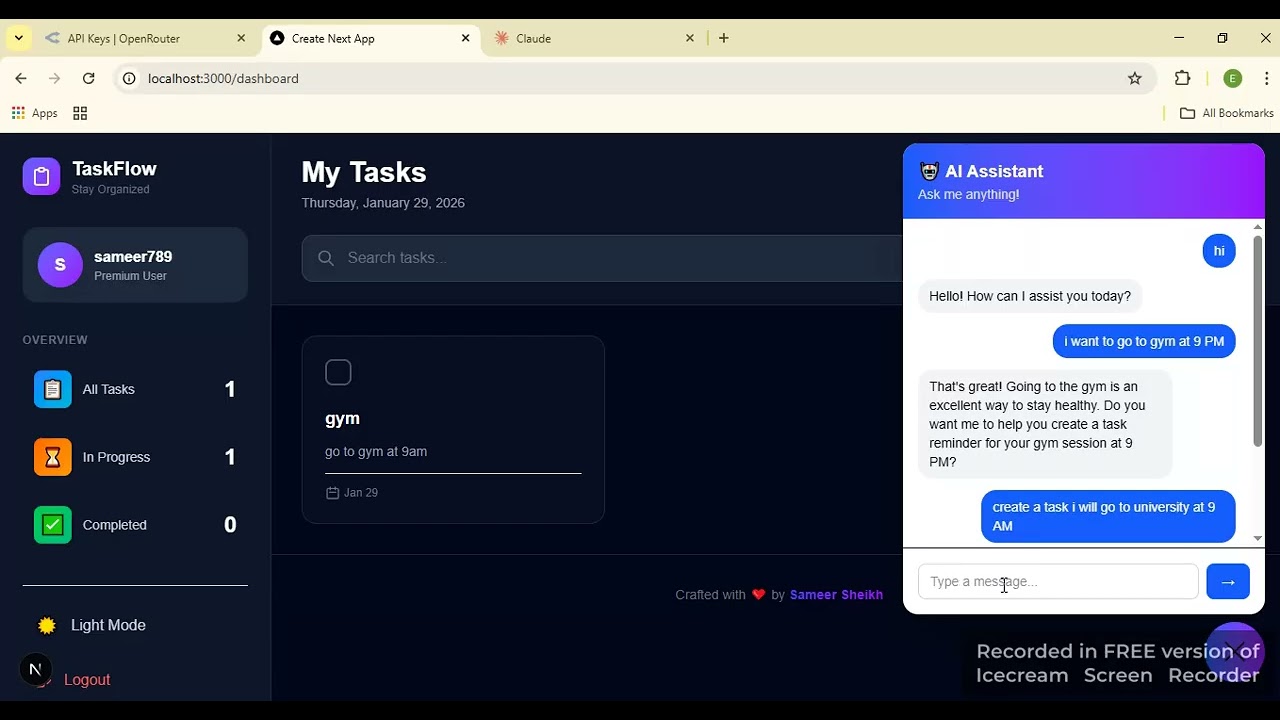
Task: View site information icon in address bar
Action: click(129, 78)
